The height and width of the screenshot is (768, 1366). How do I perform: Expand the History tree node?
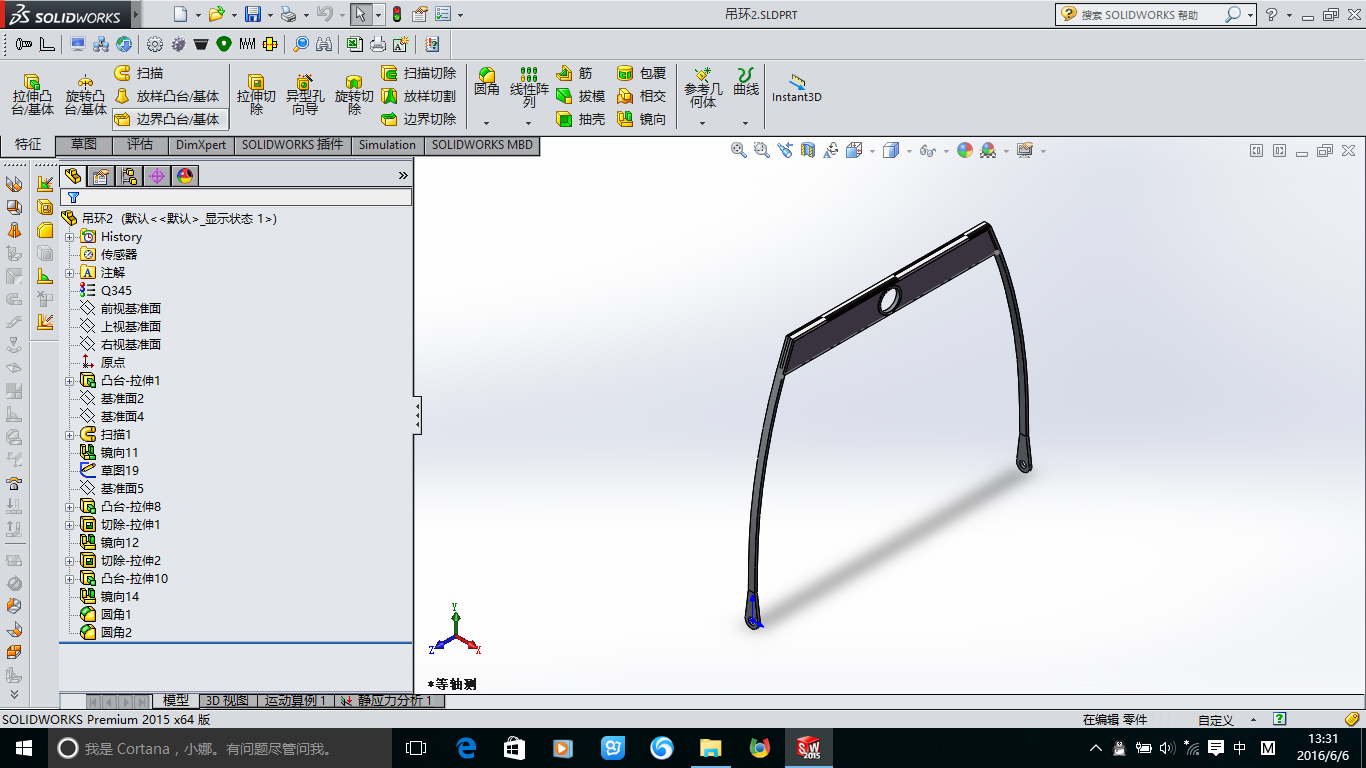click(70, 237)
